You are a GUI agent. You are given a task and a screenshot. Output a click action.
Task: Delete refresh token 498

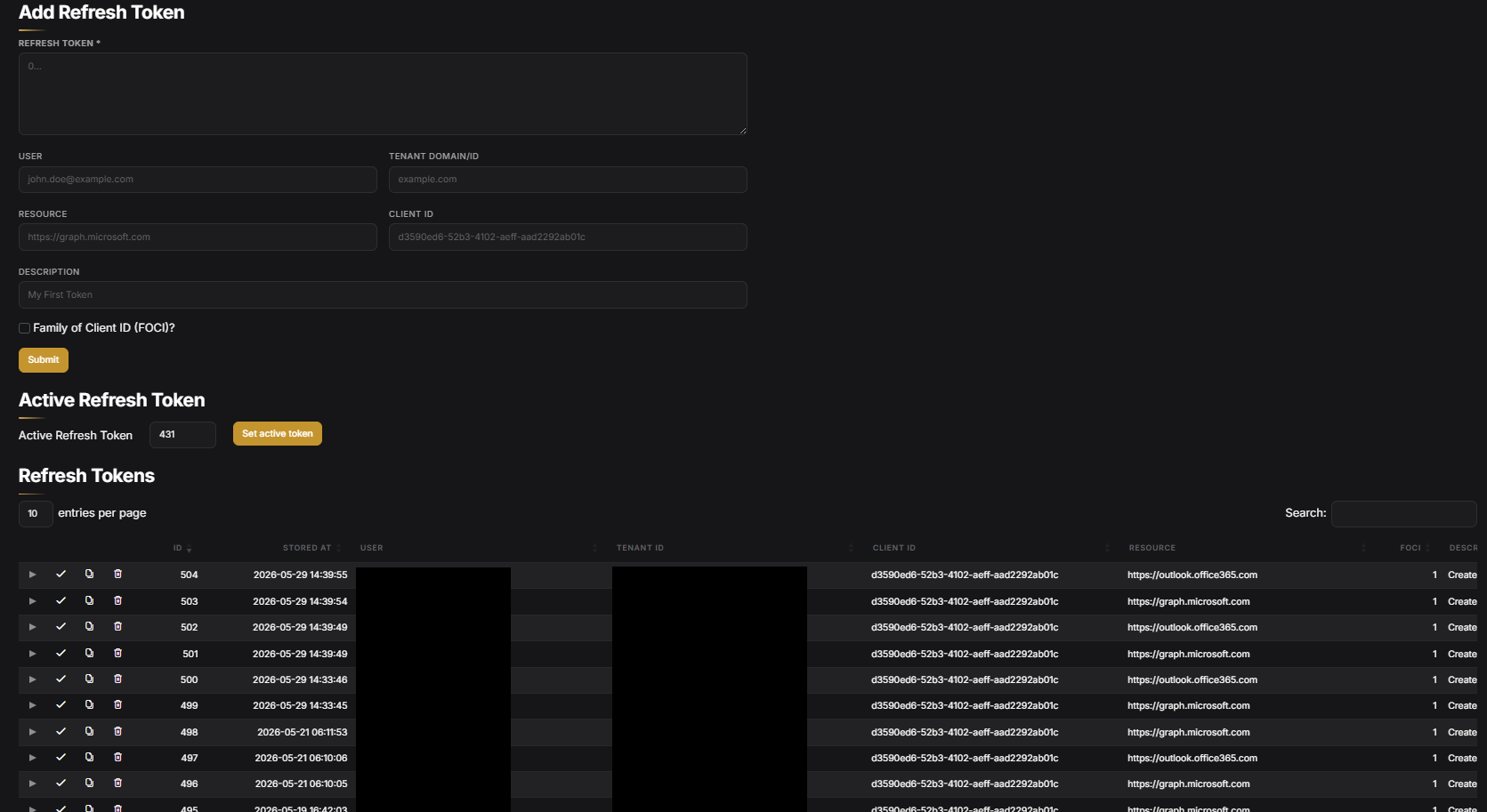117,732
